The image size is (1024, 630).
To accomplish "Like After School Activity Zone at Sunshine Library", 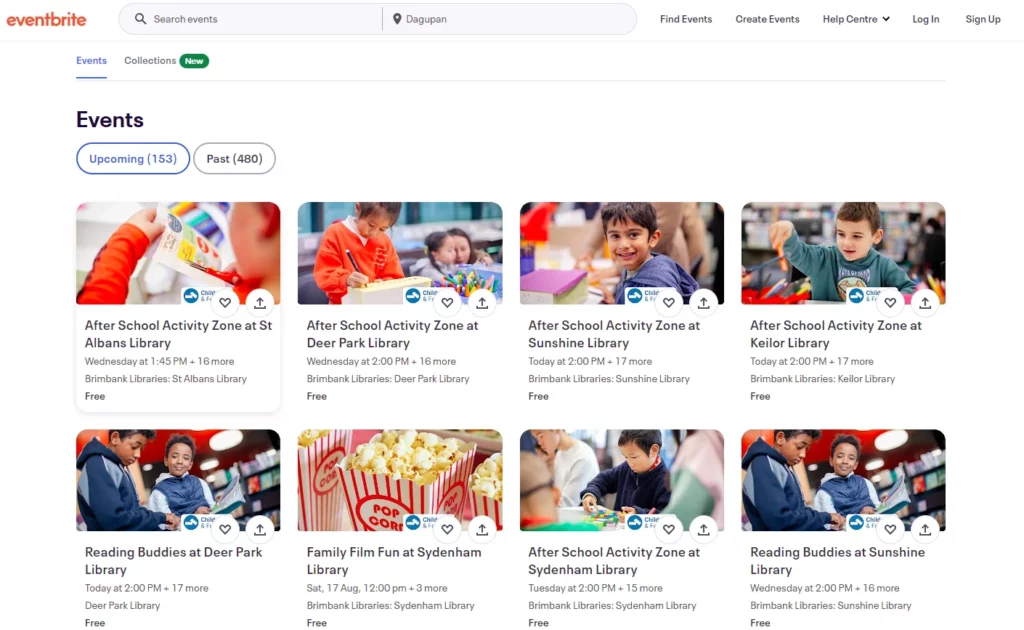I will [x=669, y=302].
